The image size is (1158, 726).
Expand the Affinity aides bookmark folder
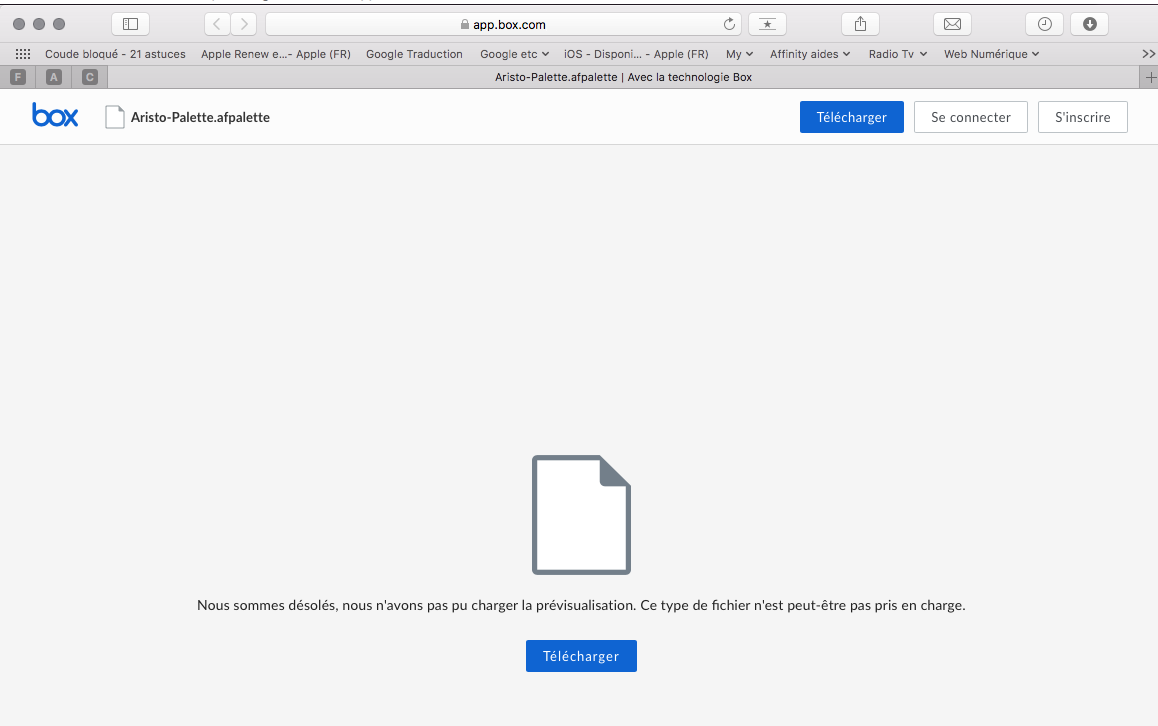tap(810, 54)
